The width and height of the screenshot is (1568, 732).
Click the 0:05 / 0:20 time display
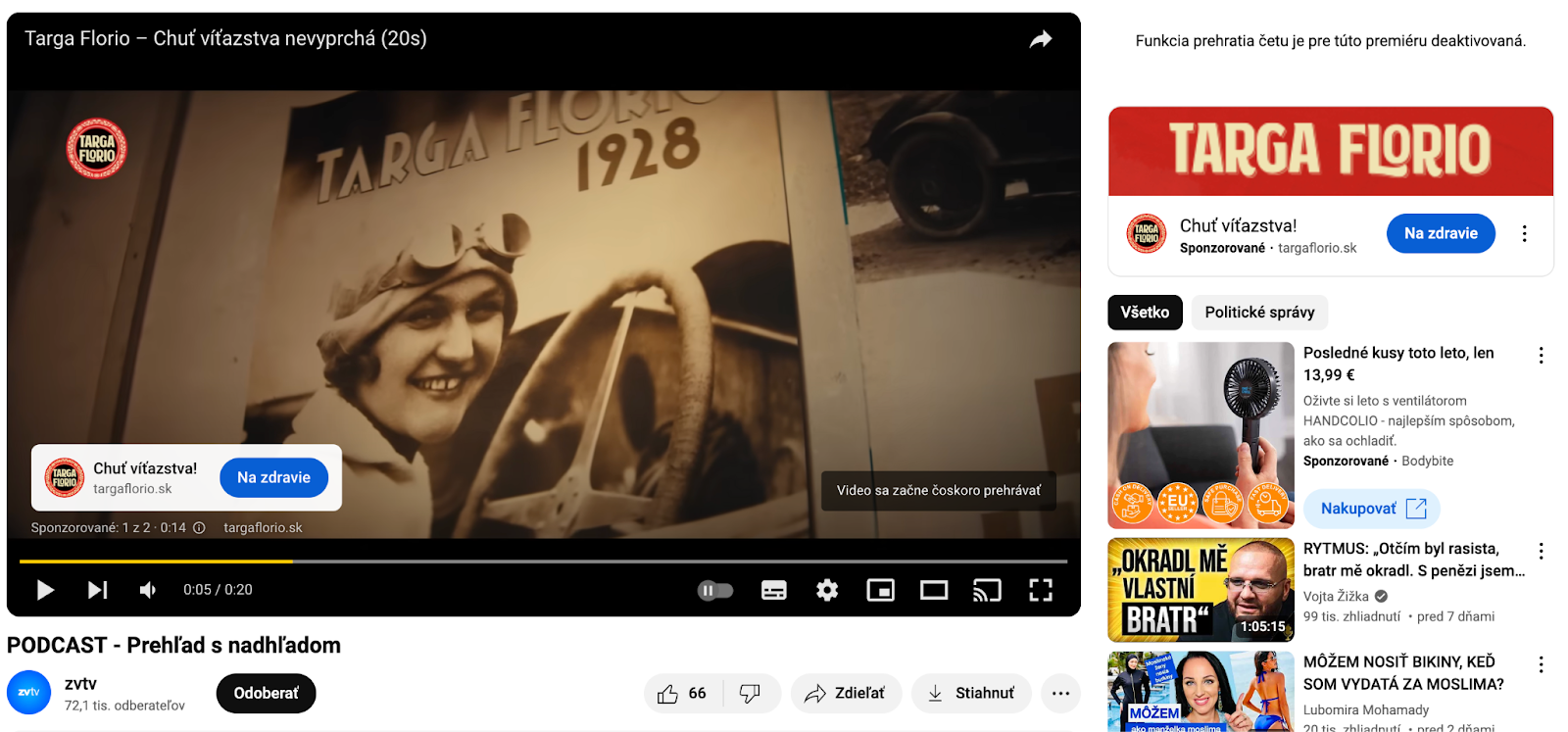pos(218,590)
